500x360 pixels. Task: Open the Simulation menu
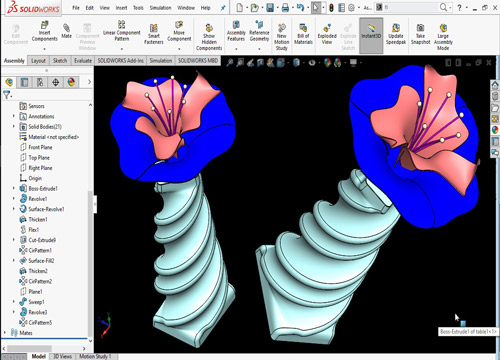point(160,8)
